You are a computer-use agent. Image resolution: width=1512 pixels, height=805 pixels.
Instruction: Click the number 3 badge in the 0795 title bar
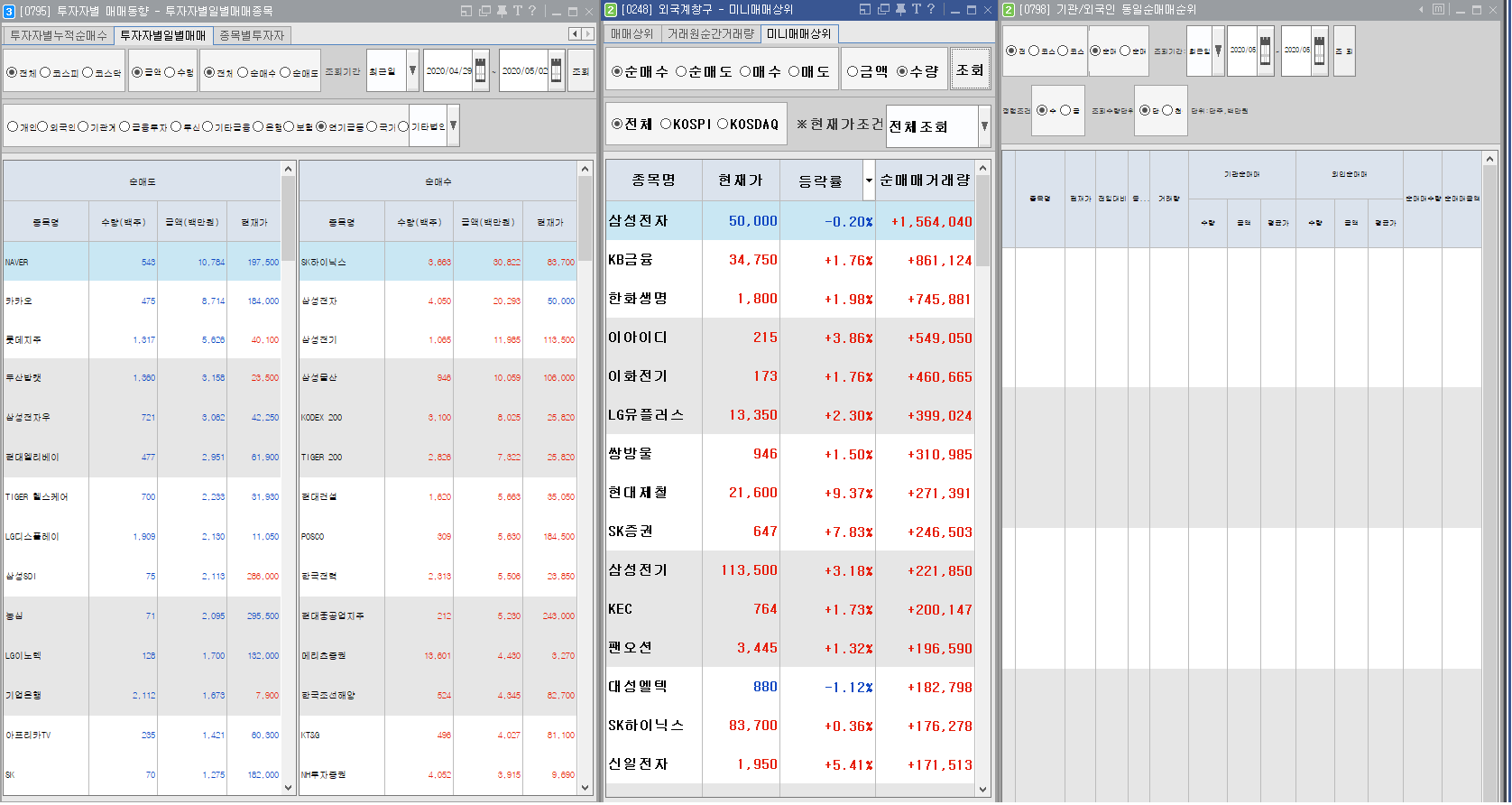pos(9,11)
